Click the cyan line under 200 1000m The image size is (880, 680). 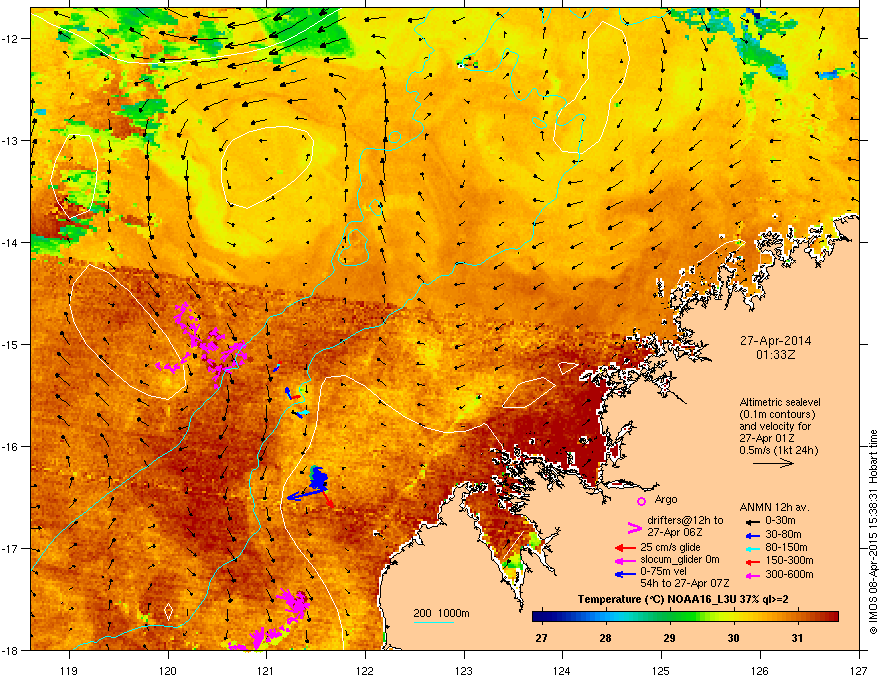tap(434, 622)
